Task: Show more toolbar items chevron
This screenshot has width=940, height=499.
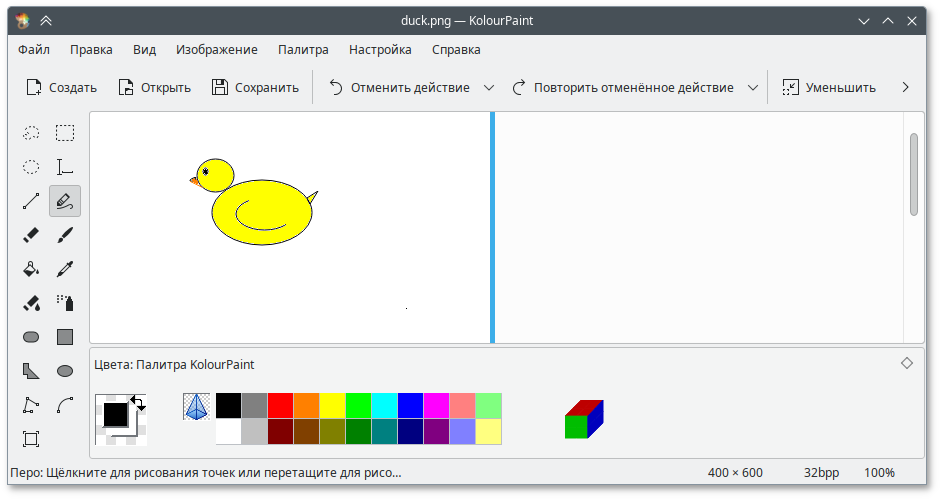Action: pyautogui.click(x=906, y=88)
